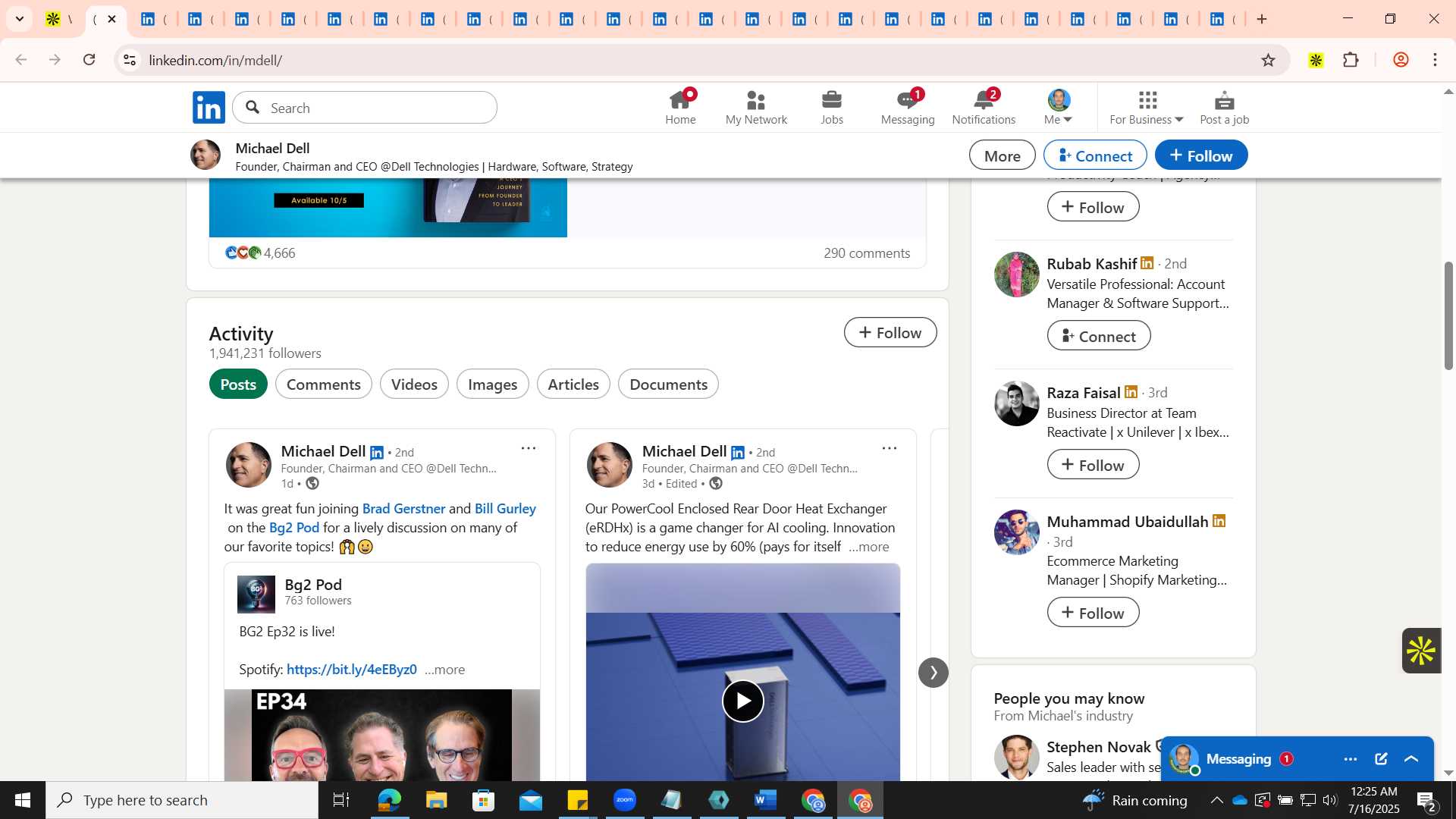The image size is (1456, 819).
Task: Open messaging overlay options dots
Action: [1351, 759]
